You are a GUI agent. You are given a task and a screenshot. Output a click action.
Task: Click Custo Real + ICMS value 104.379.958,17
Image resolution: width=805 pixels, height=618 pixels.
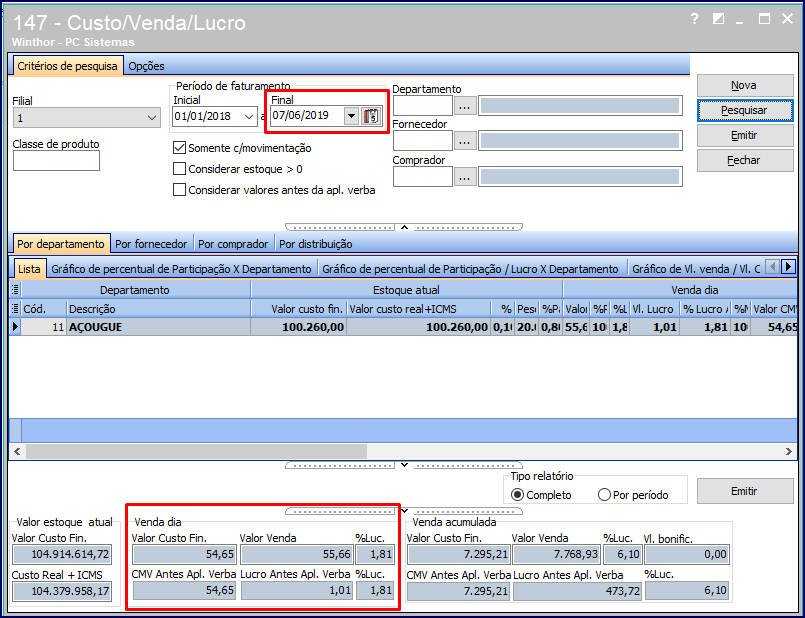click(62, 591)
